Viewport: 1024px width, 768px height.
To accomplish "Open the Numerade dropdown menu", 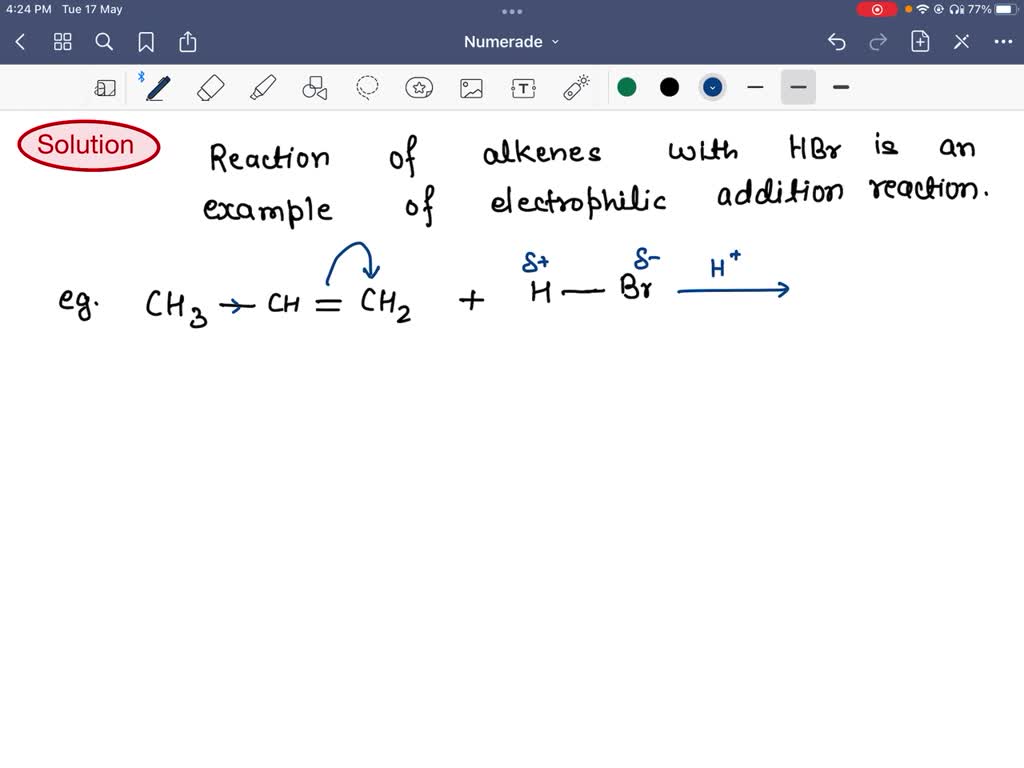I will 511,41.
